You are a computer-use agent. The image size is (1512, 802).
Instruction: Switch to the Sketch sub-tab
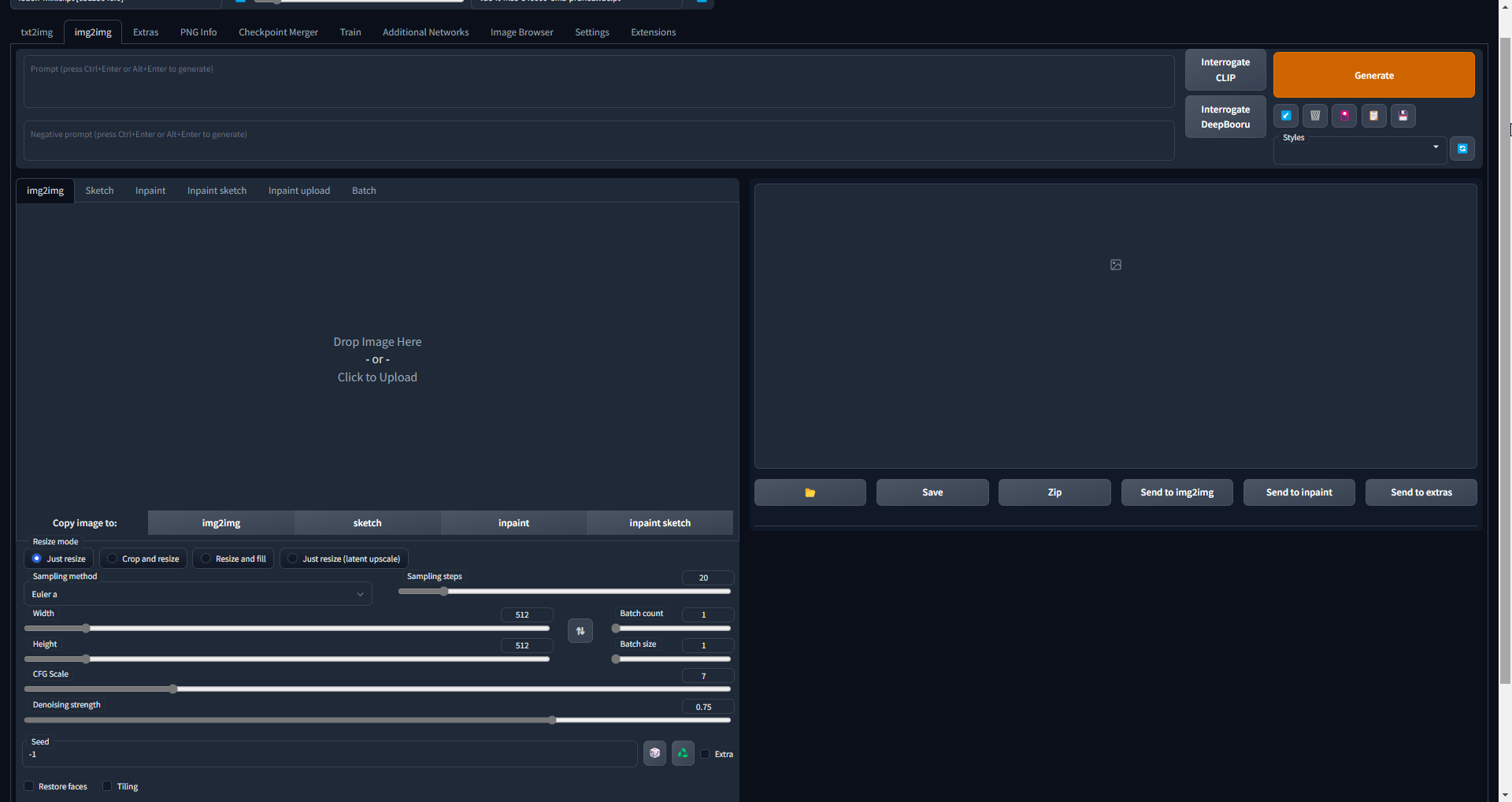[99, 191]
